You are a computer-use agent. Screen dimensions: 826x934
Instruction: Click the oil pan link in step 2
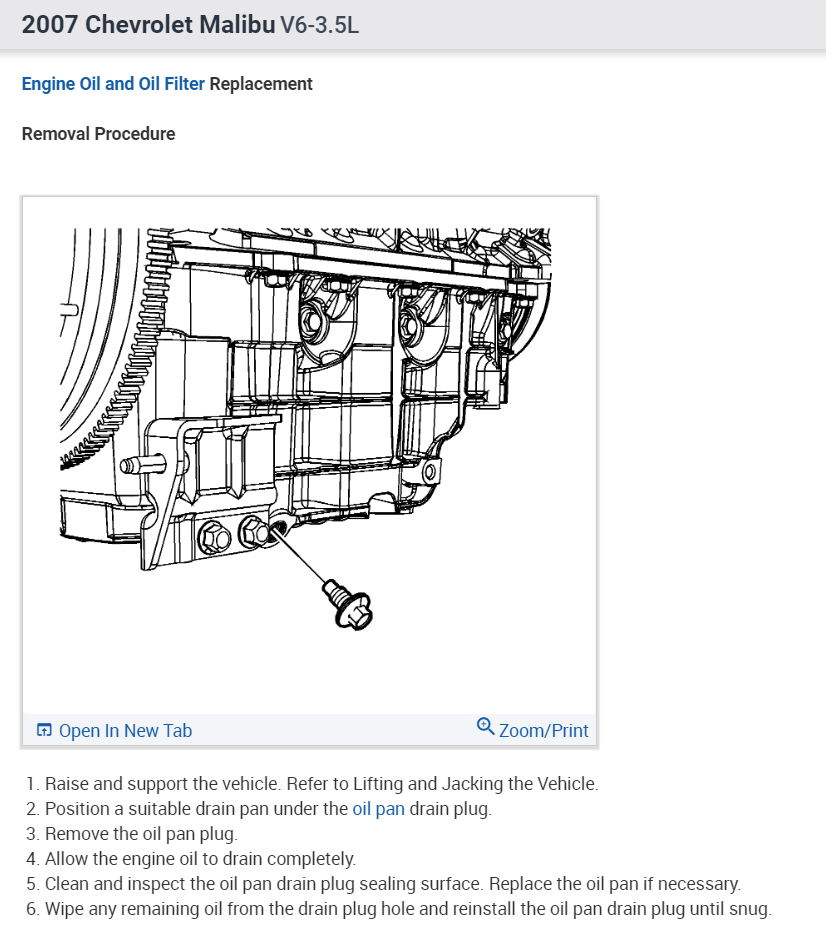click(x=378, y=809)
